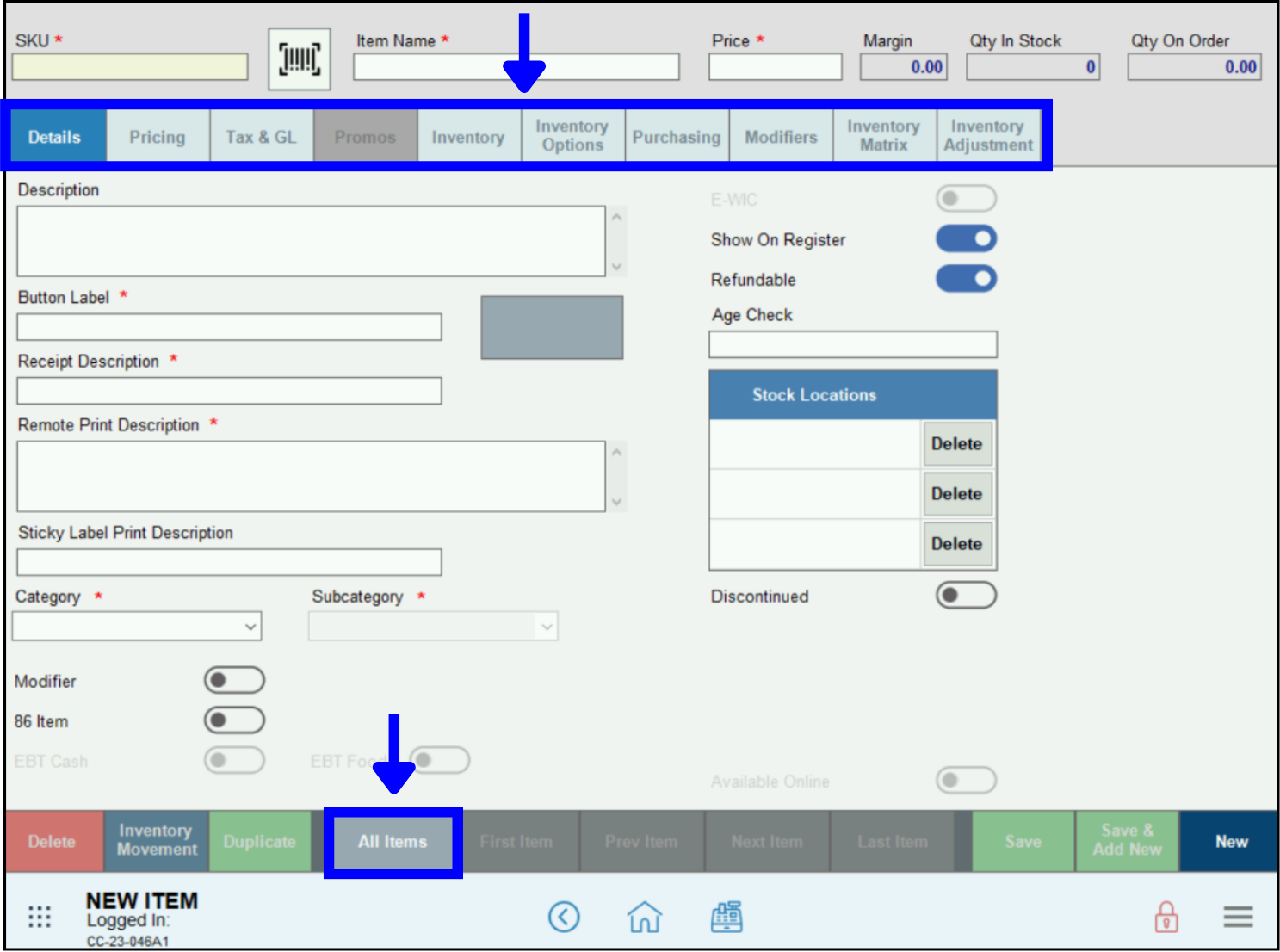Jump to Last Item

[892, 841]
